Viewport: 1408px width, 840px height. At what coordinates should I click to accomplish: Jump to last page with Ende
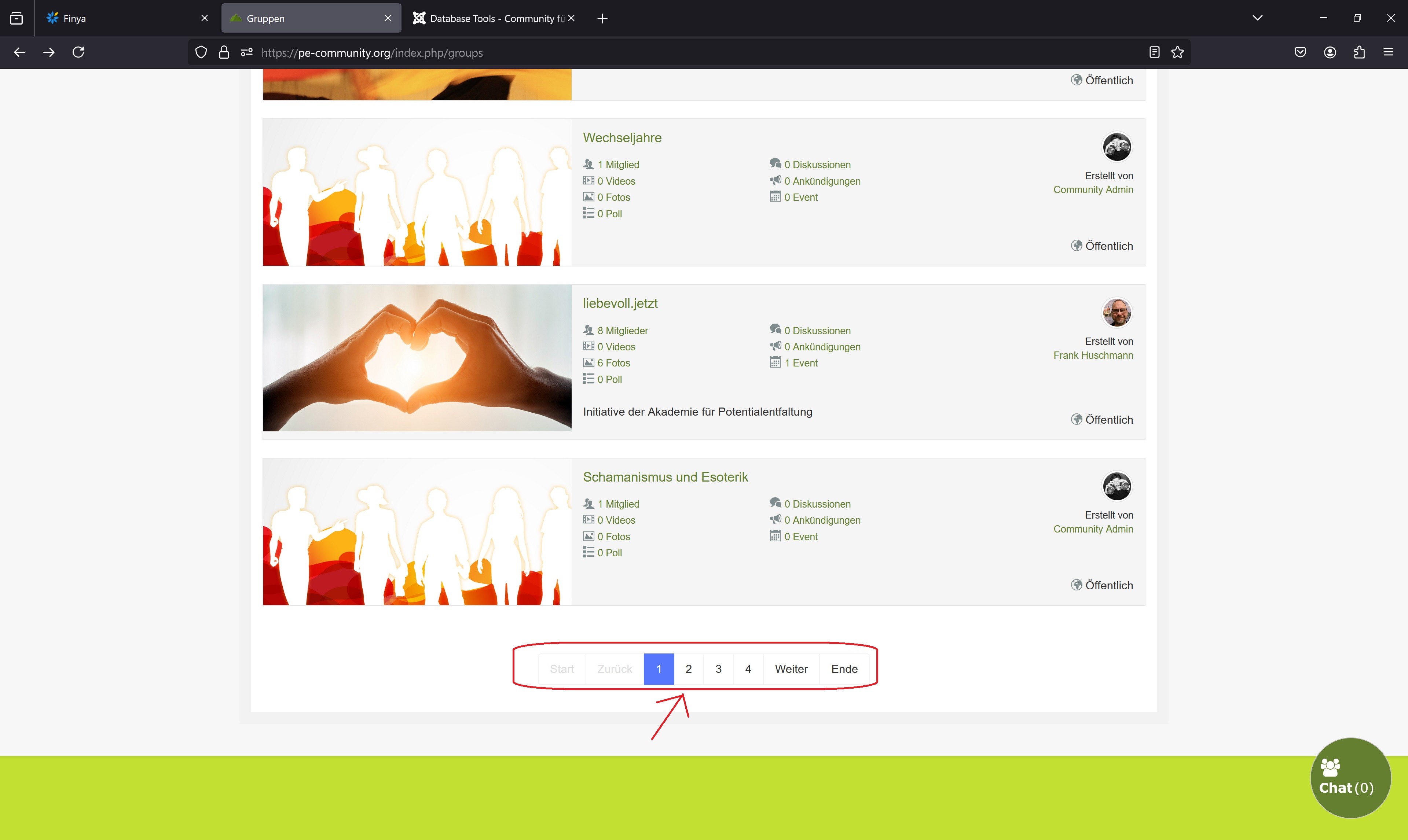click(x=844, y=669)
